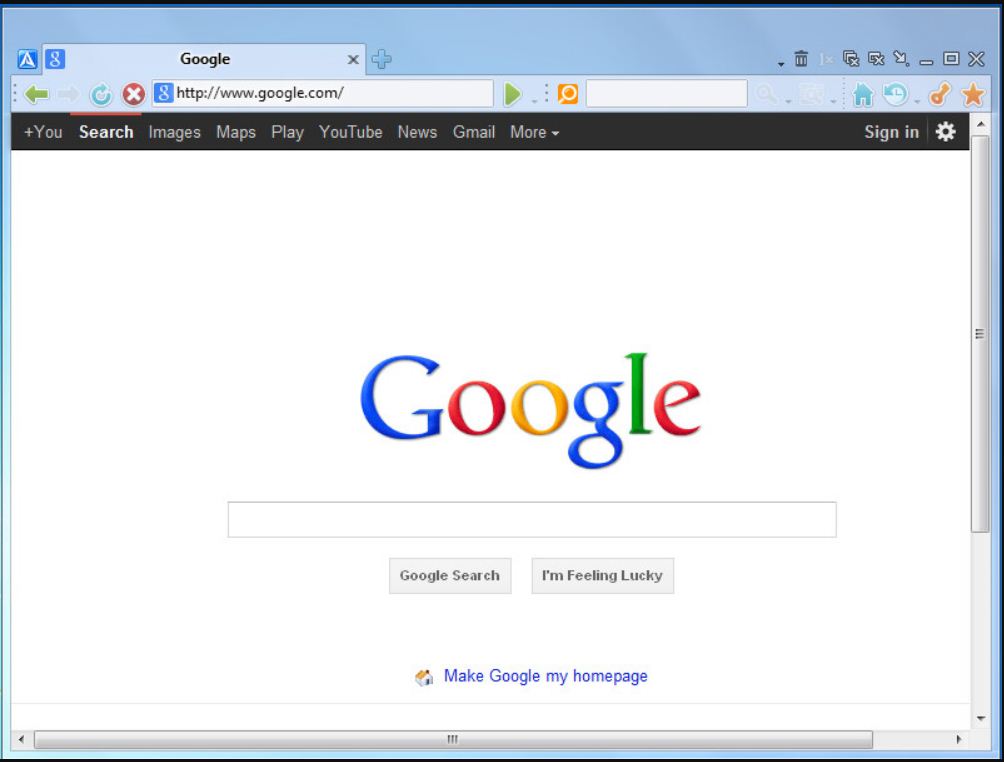Click the close-all-tabs icon
The height and width of the screenshot is (762, 1004).
click(x=851, y=59)
